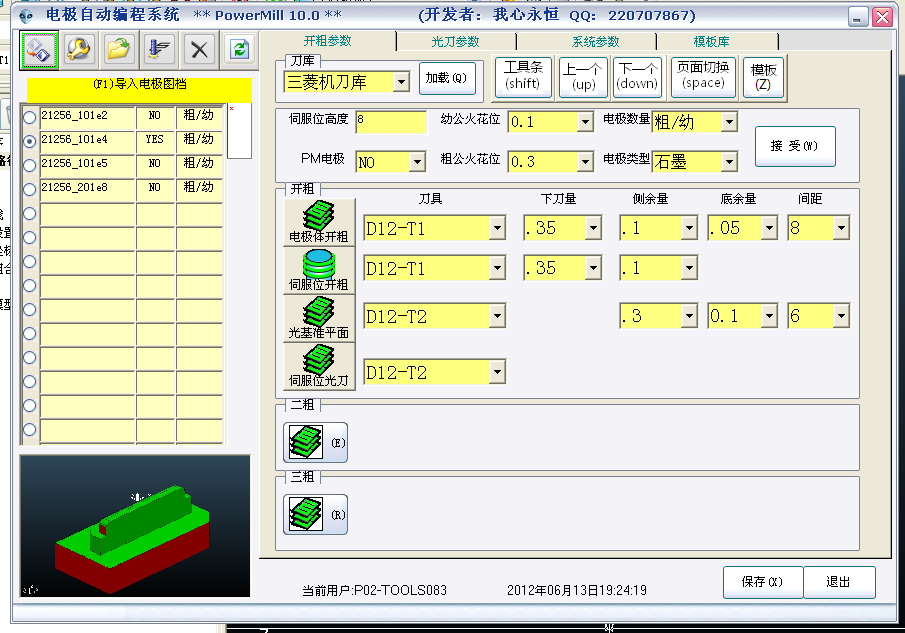Click the 粗/幼 cell of 21256_201e8
This screenshot has height=633, width=905.
tap(199, 189)
